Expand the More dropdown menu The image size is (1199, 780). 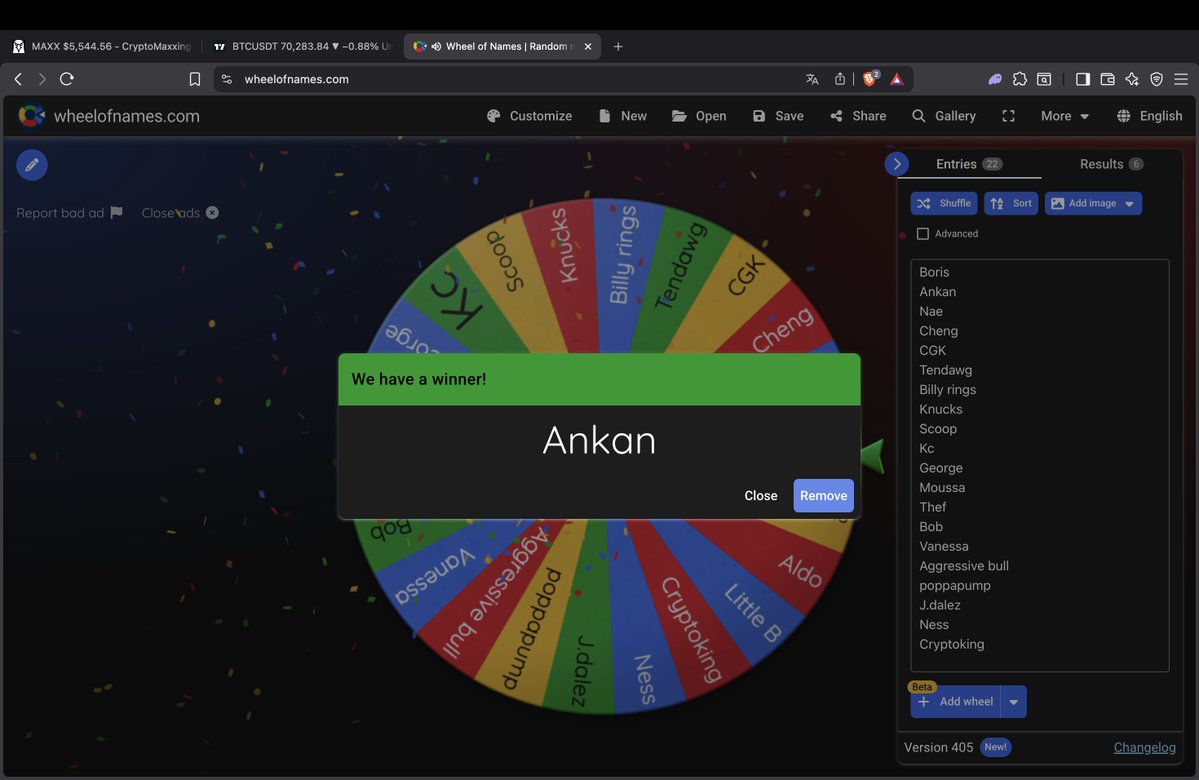tap(1064, 115)
